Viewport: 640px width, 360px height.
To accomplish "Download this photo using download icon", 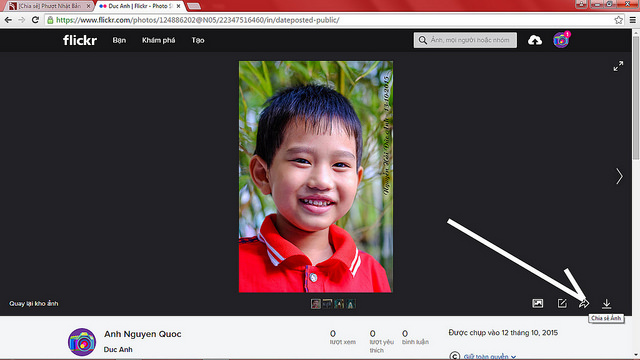I will (607, 303).
